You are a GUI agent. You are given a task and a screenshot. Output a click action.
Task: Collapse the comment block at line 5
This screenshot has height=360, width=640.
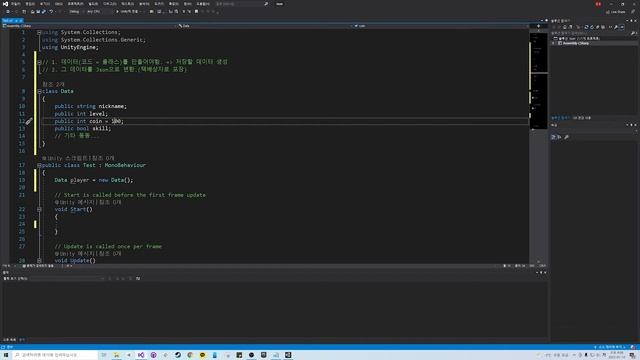click(x=39, y=62)
